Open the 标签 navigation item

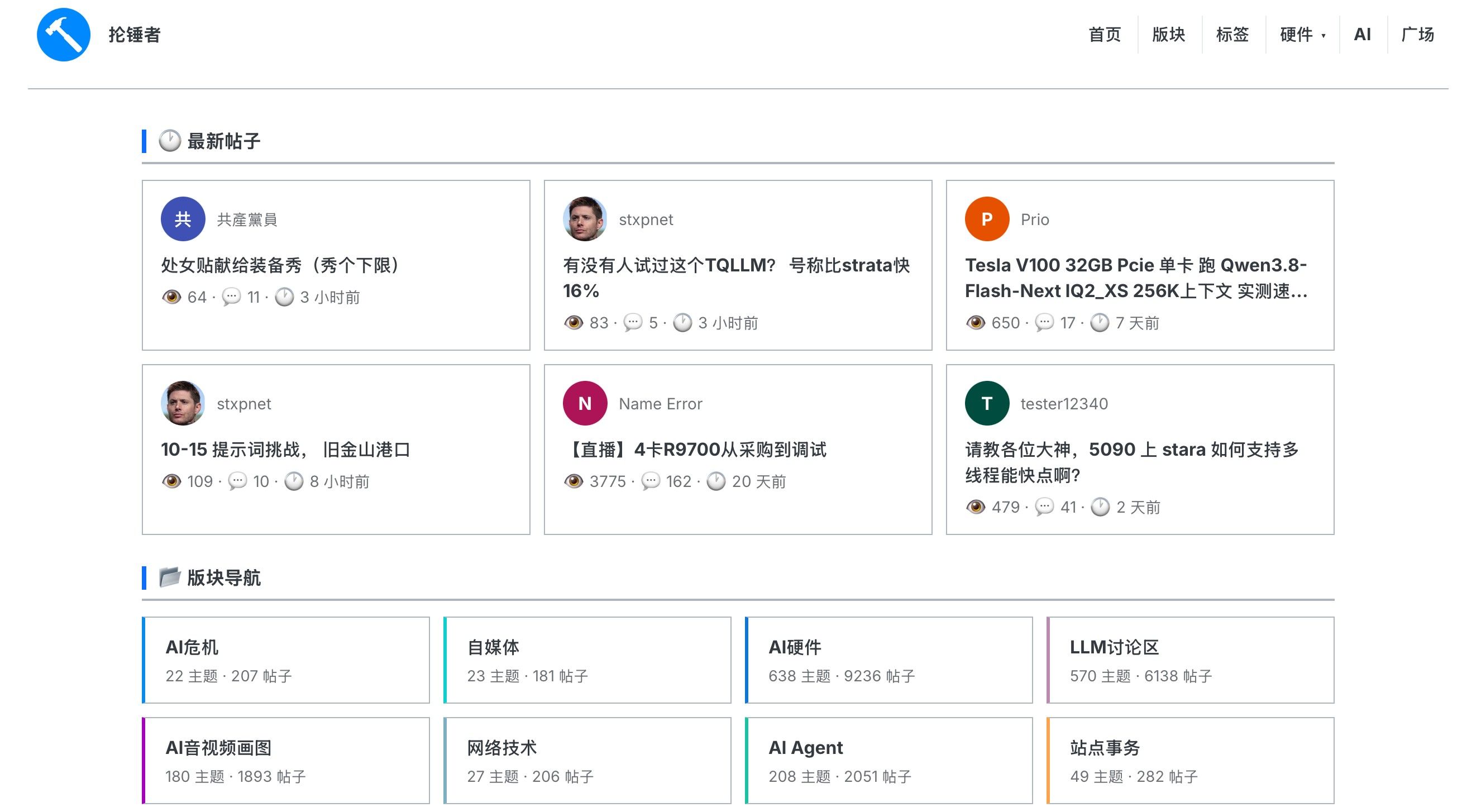pos(1232,35)
